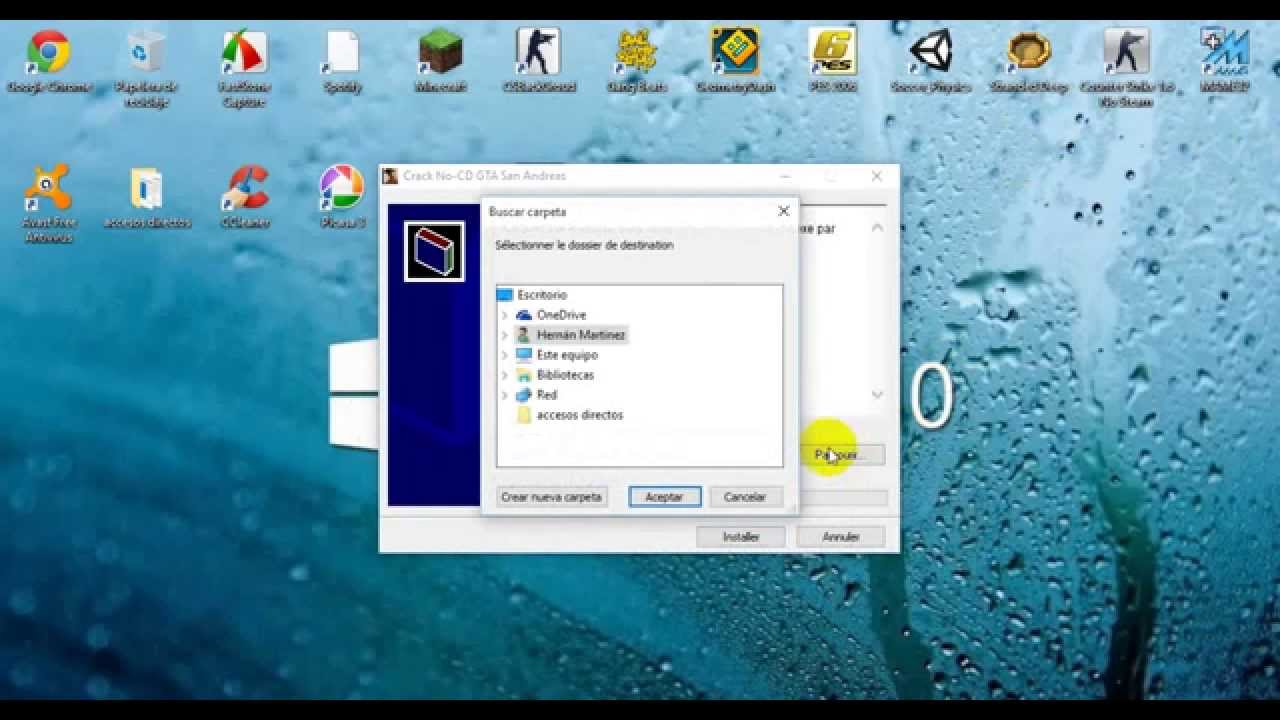Expand the Hernán Martinez tree node
Screen dimensions: 1280x720
pos(504,335)
